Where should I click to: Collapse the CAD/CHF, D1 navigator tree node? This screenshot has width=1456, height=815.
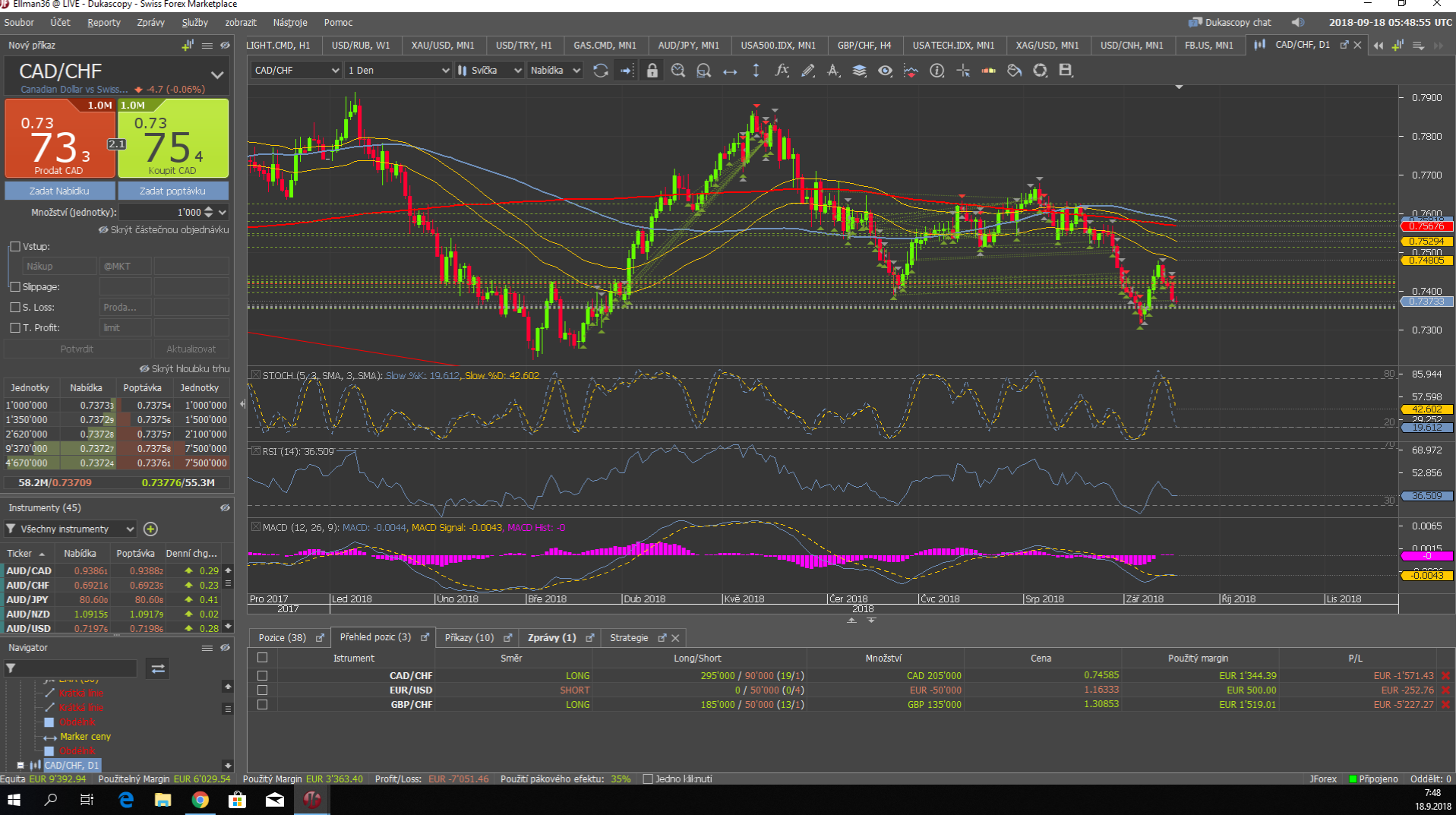click(21, 765)
